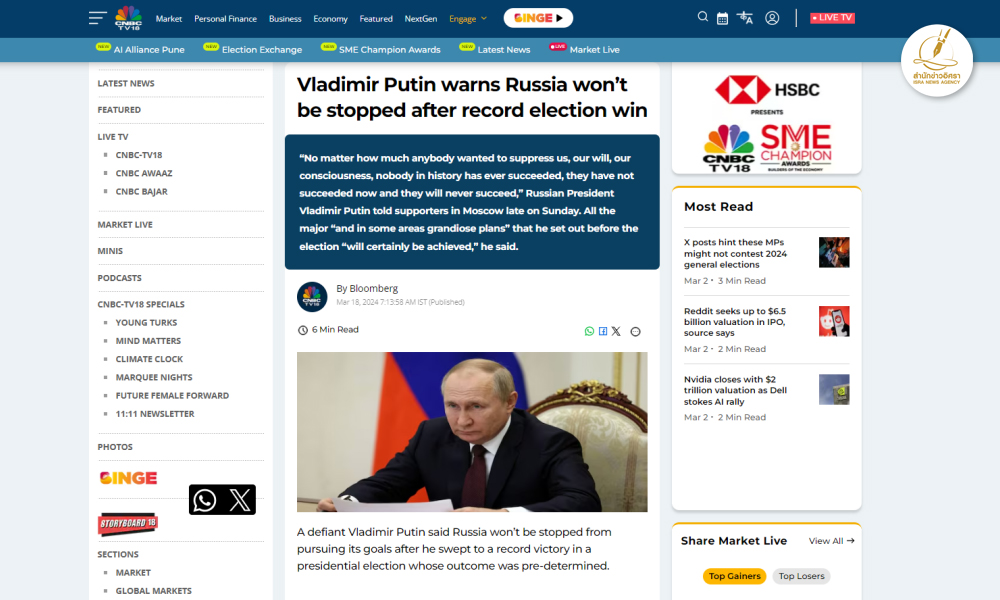
Task: Click the LIVE TV button
Action: coord(832,18)
